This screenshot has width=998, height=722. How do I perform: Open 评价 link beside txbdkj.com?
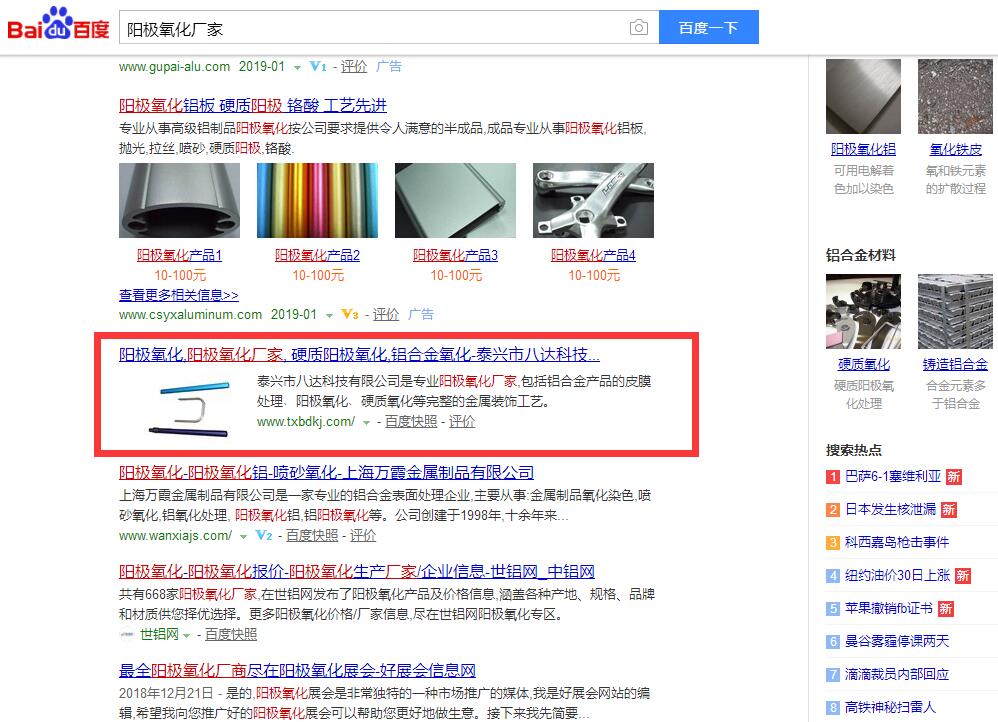pos(462,421)
